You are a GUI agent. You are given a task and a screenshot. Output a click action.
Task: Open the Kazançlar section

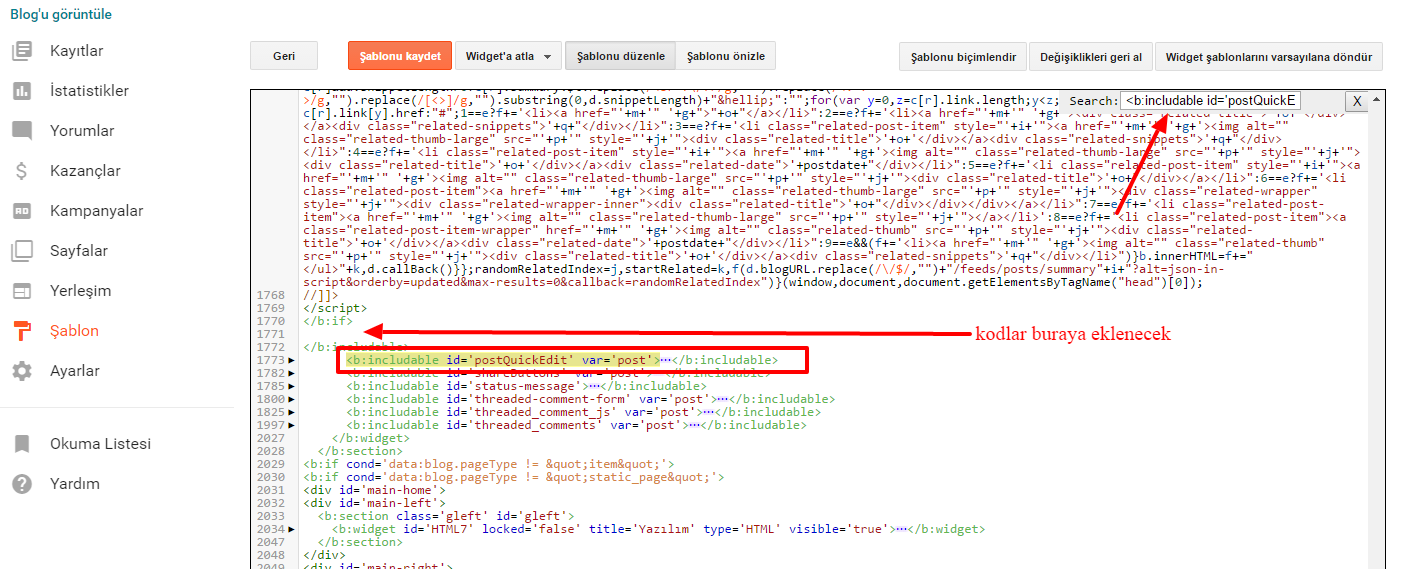[x=85, y=171]
